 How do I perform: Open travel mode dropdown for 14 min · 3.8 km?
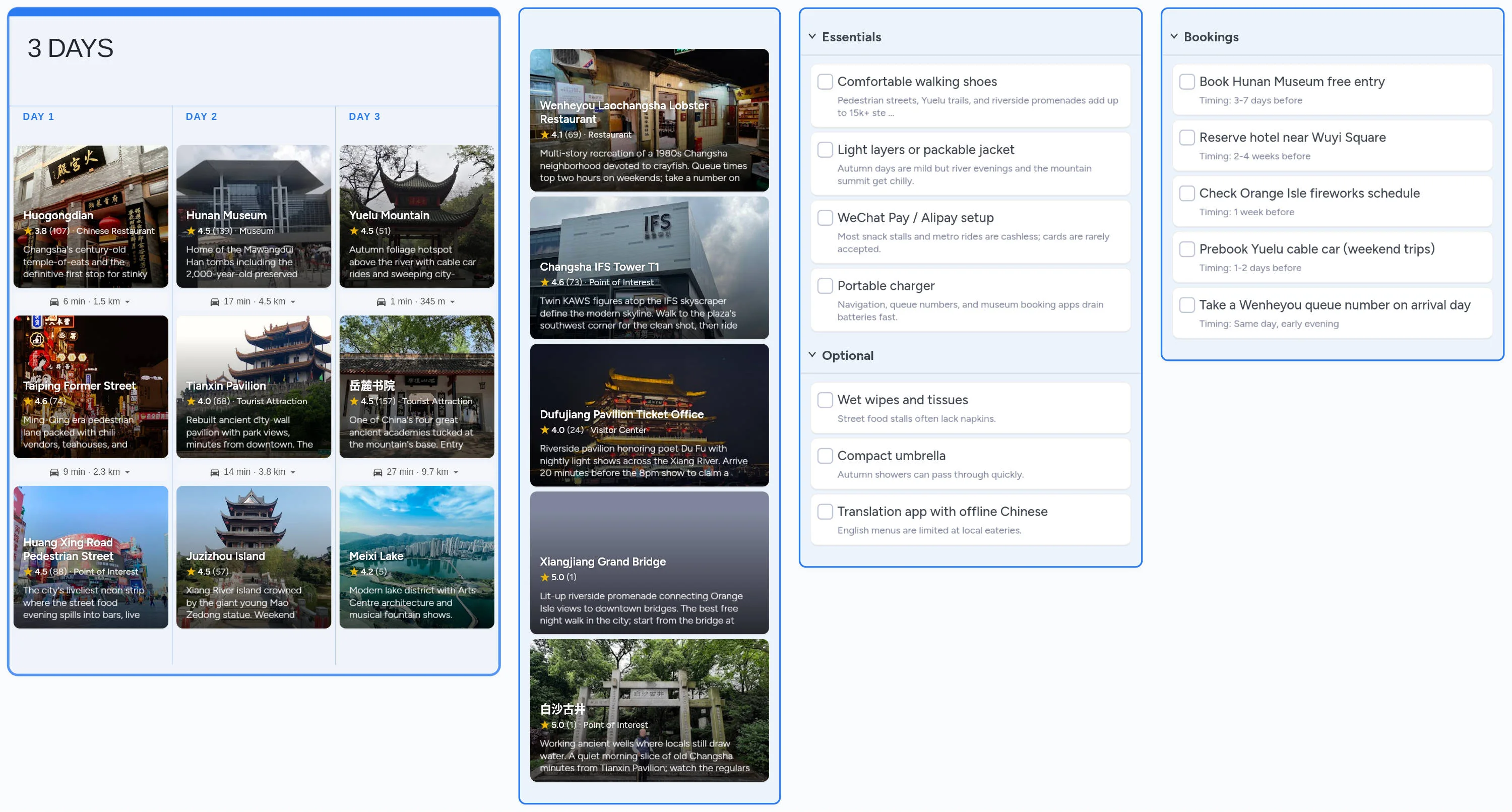point(293,473)
